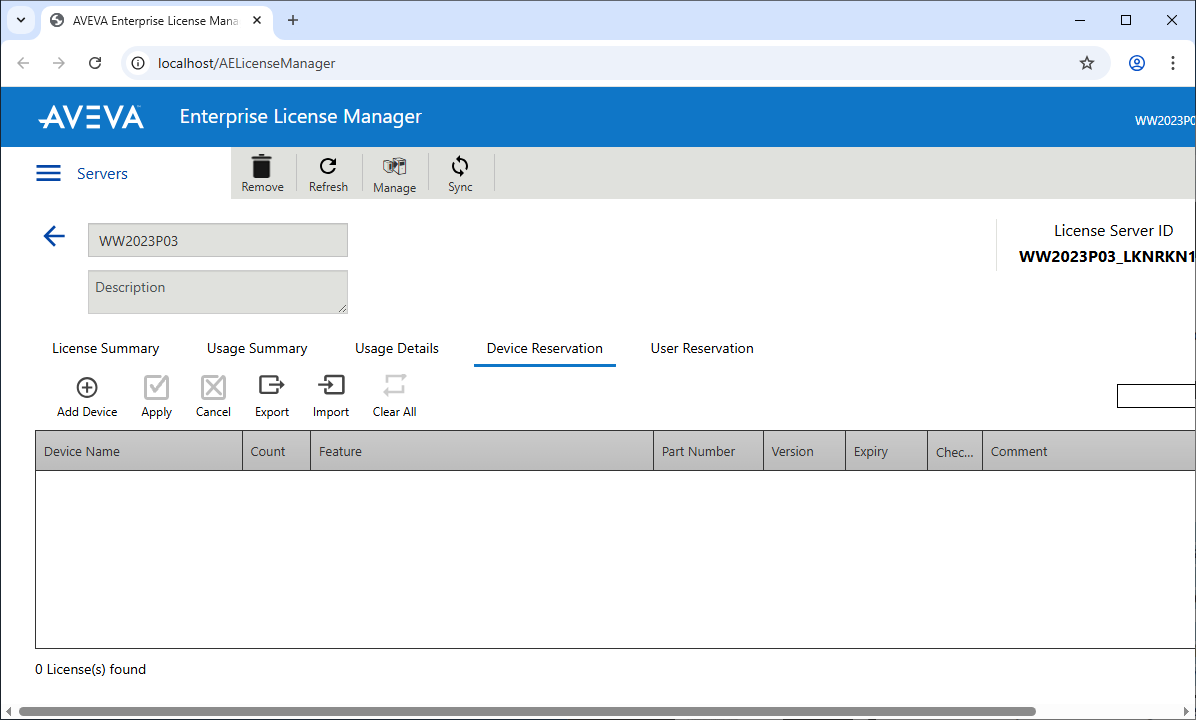Click the search box above the table
Viewport: 1196px width, 720px height.
point(1156,396)
